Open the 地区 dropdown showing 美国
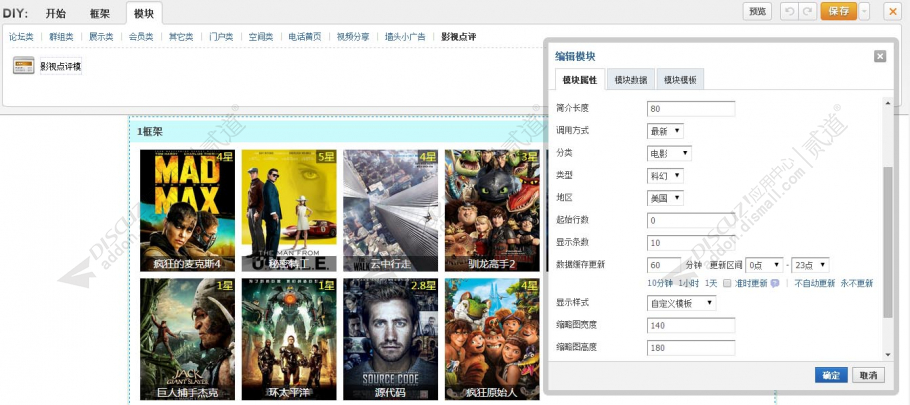This screenshot has height=405, width=910. [x=665, y=198]
